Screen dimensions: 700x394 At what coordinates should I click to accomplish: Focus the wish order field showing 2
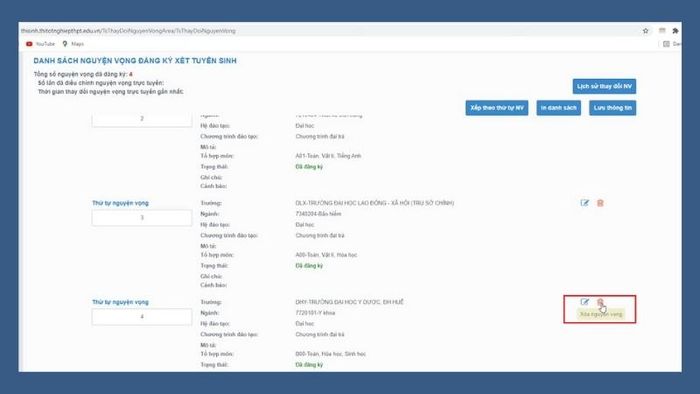[142, 120]
